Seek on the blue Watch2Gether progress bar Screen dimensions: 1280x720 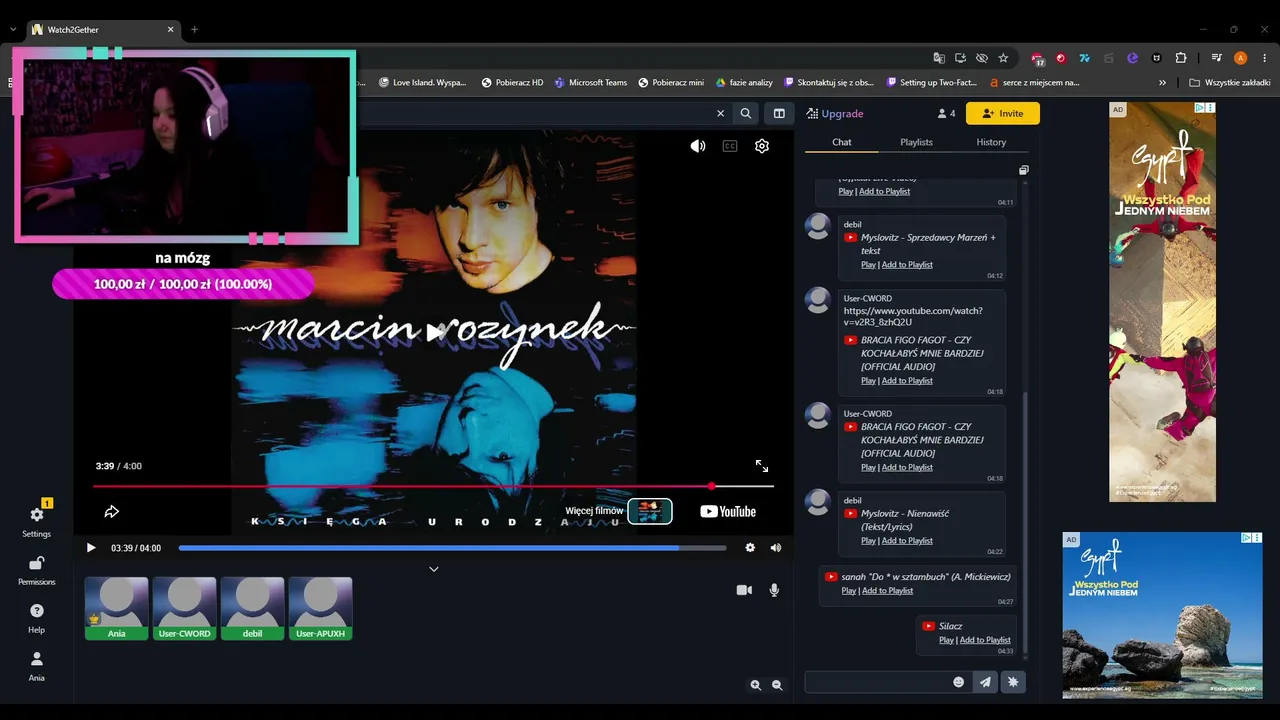tap(452, 548)
